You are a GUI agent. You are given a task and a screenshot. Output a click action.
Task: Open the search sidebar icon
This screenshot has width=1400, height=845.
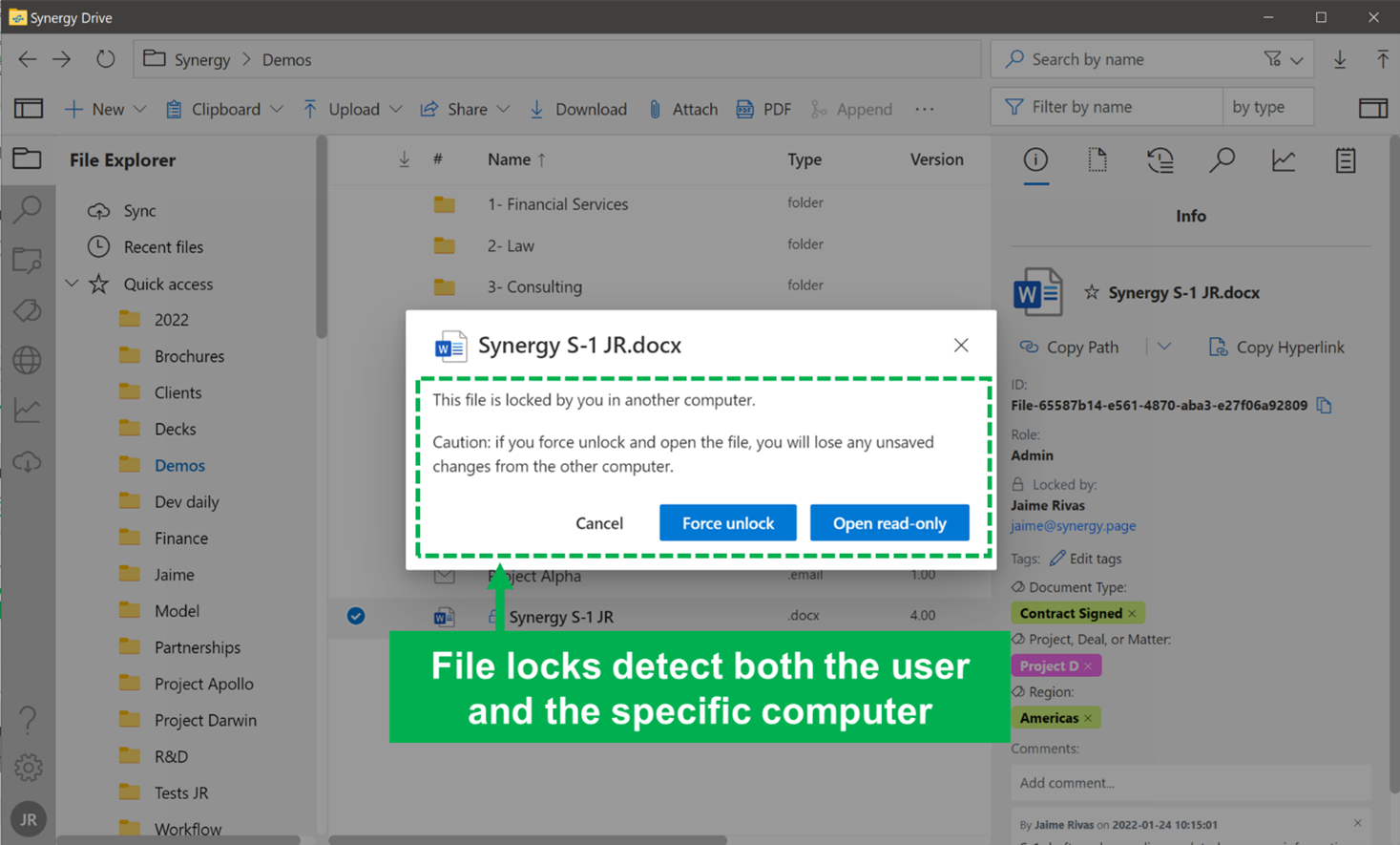28,208
